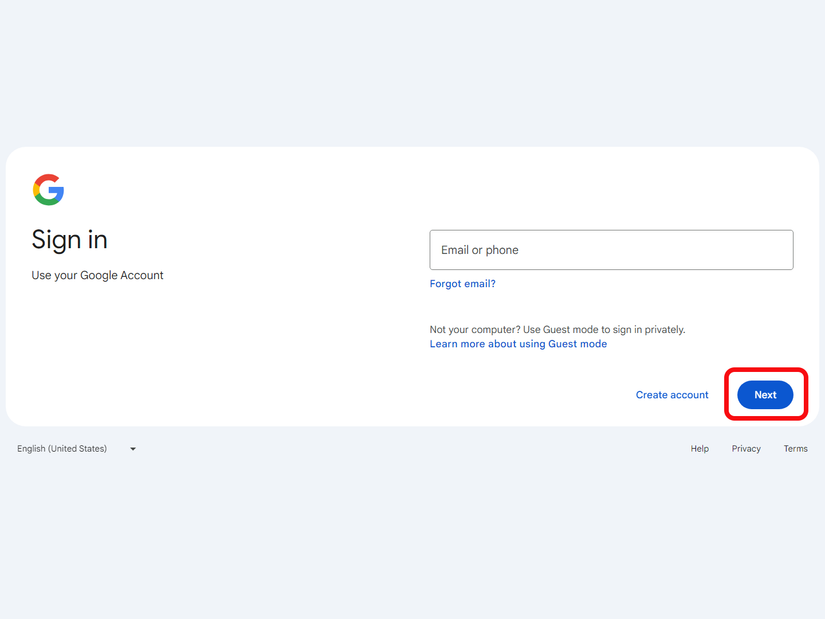
Task: Open the Forgot email? link
Action: tap(462, 284)
